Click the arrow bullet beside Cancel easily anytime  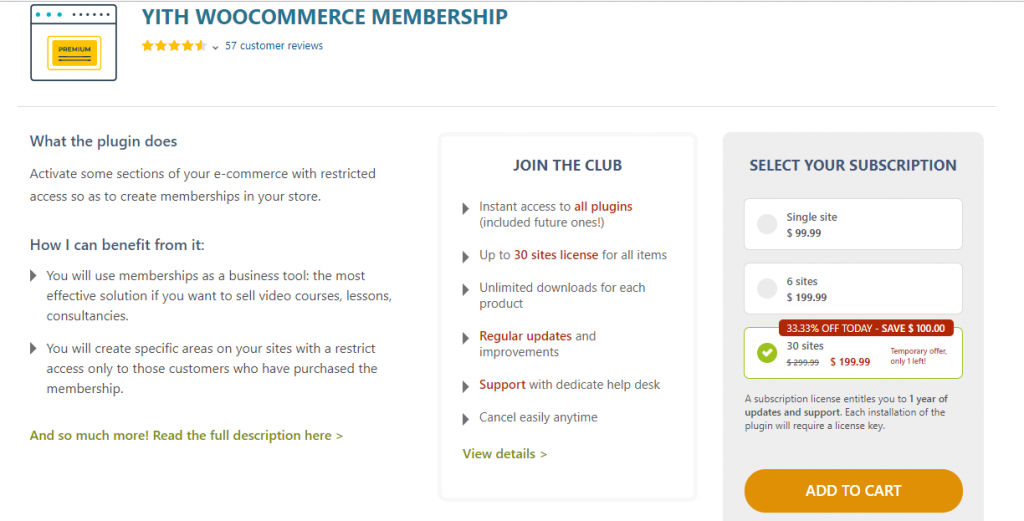pos(466,419)
